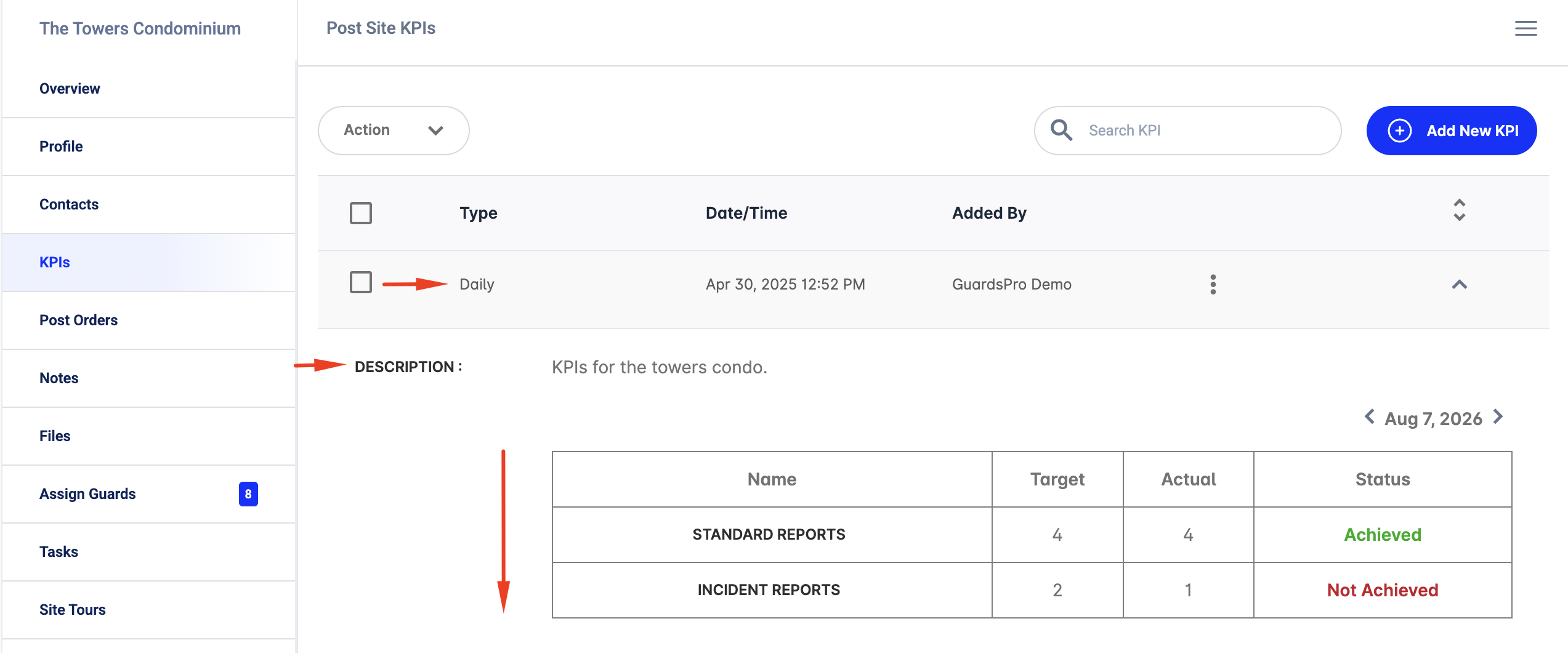Screen dimensions: 1568x653
Task: Click the Not Achieved status text
Action: pos(1383,590)
